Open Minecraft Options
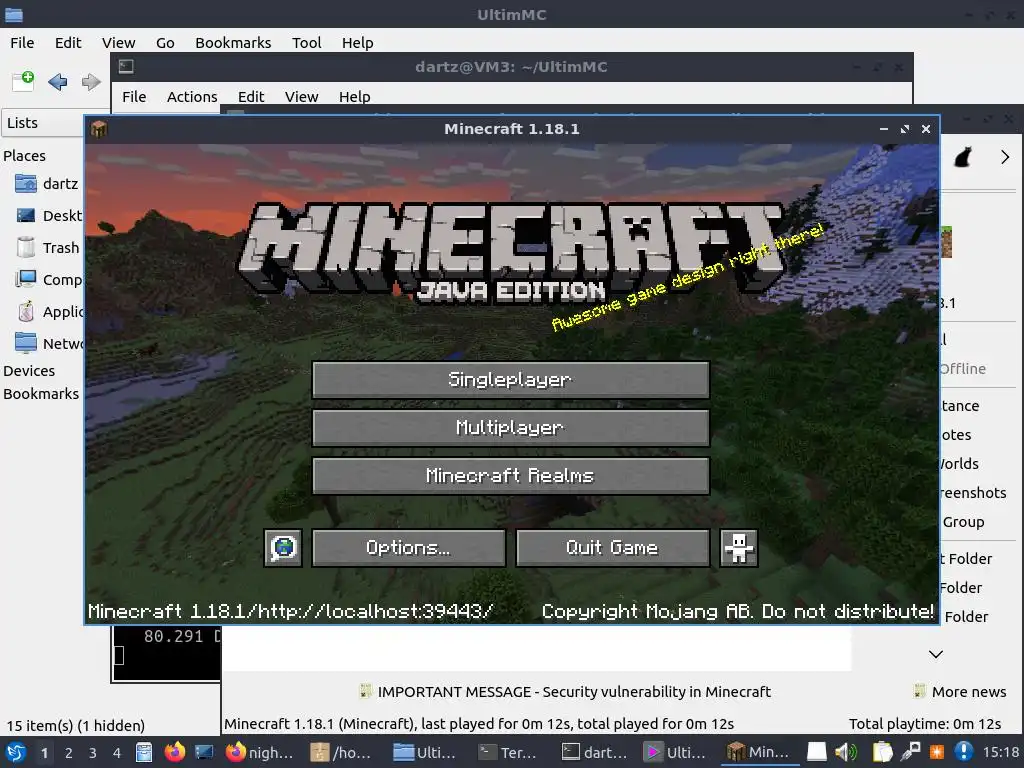This screenshot has width=1024, height=768. coord(409,547)
